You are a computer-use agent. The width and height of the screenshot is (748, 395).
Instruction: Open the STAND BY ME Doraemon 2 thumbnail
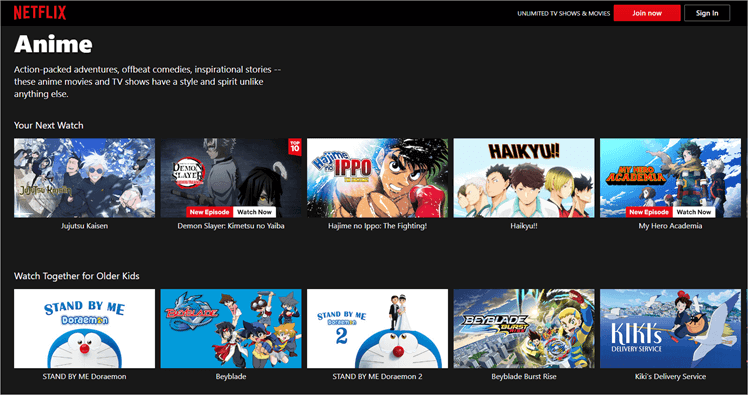click(x=377, y=328)
